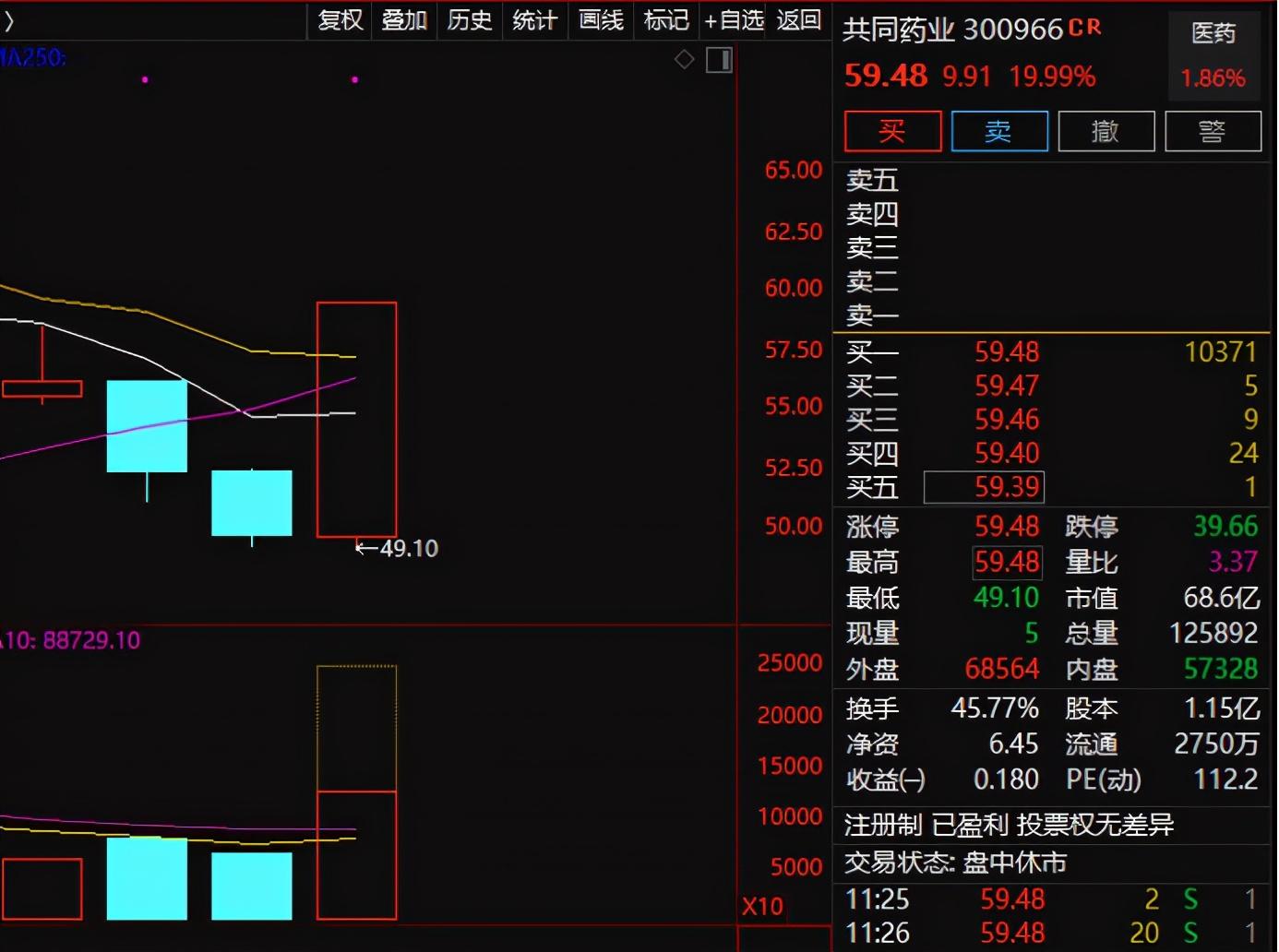Screen dimensions: 1279x952
Task: Add stock via +自选 button
Action: (734, 19)
